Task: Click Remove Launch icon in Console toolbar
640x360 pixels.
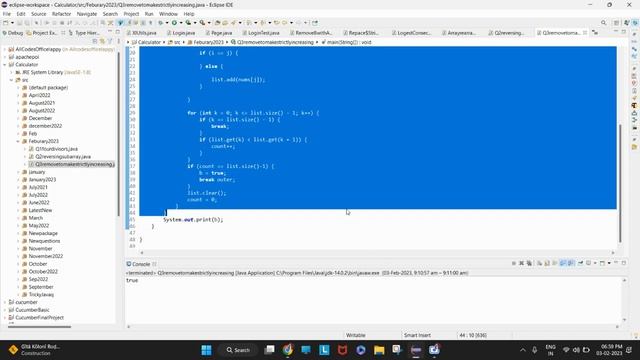Action: point(522,263)
